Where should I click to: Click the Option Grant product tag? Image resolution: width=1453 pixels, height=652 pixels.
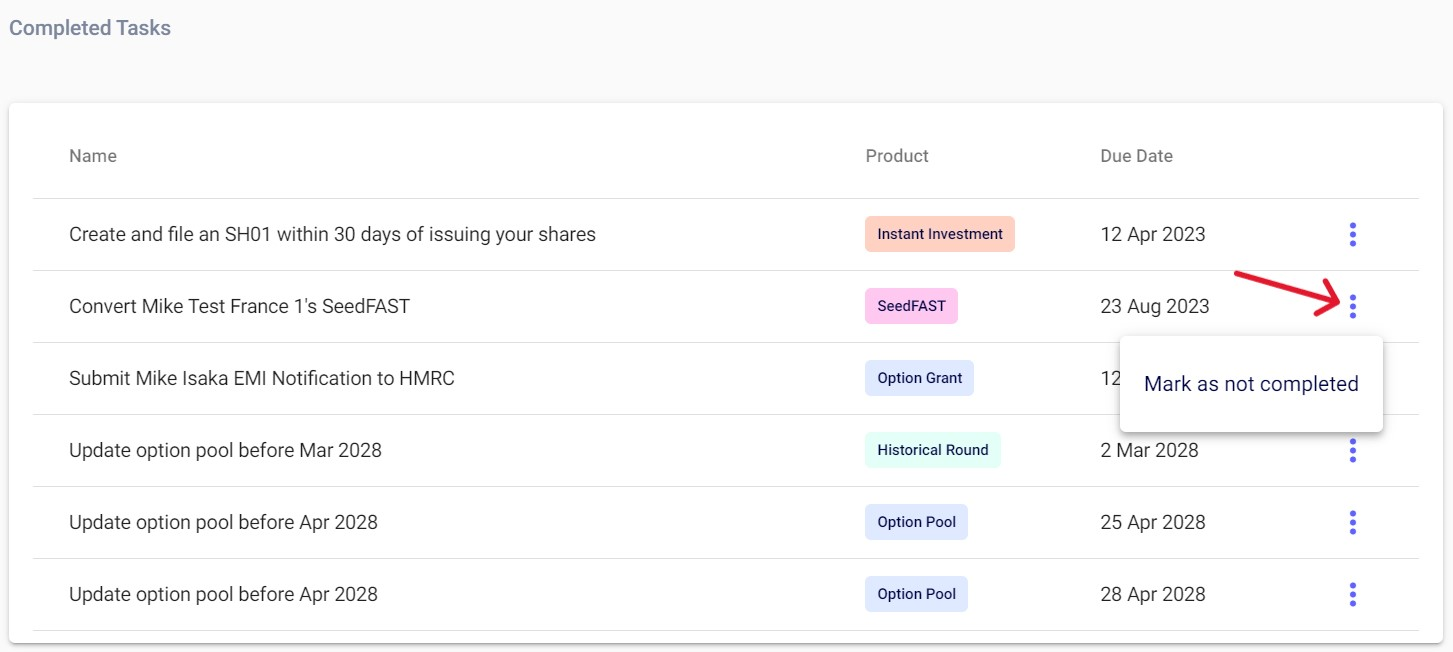[x=919, y=378]
